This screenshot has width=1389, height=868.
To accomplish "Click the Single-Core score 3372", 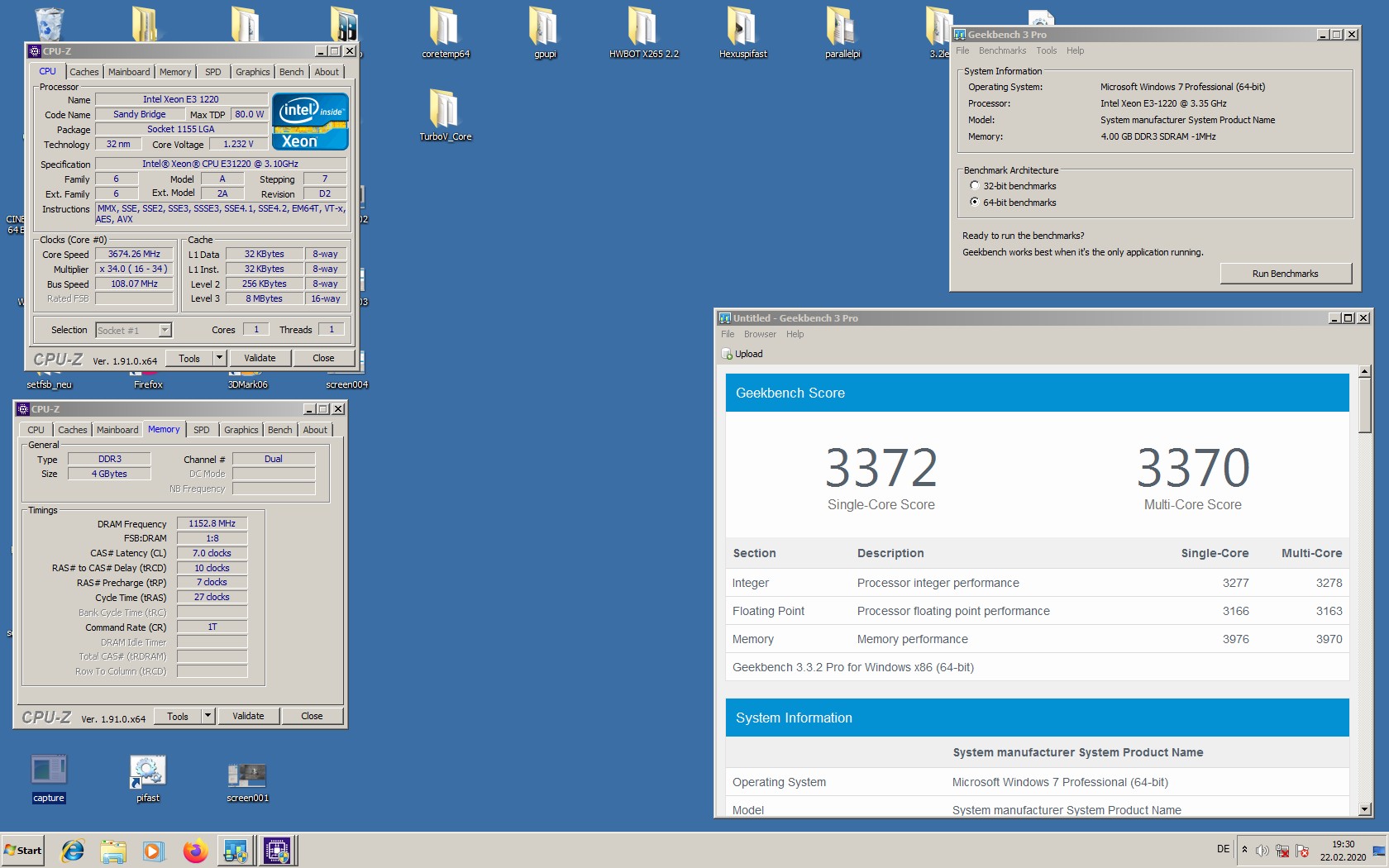I will (x=881, y=468).
